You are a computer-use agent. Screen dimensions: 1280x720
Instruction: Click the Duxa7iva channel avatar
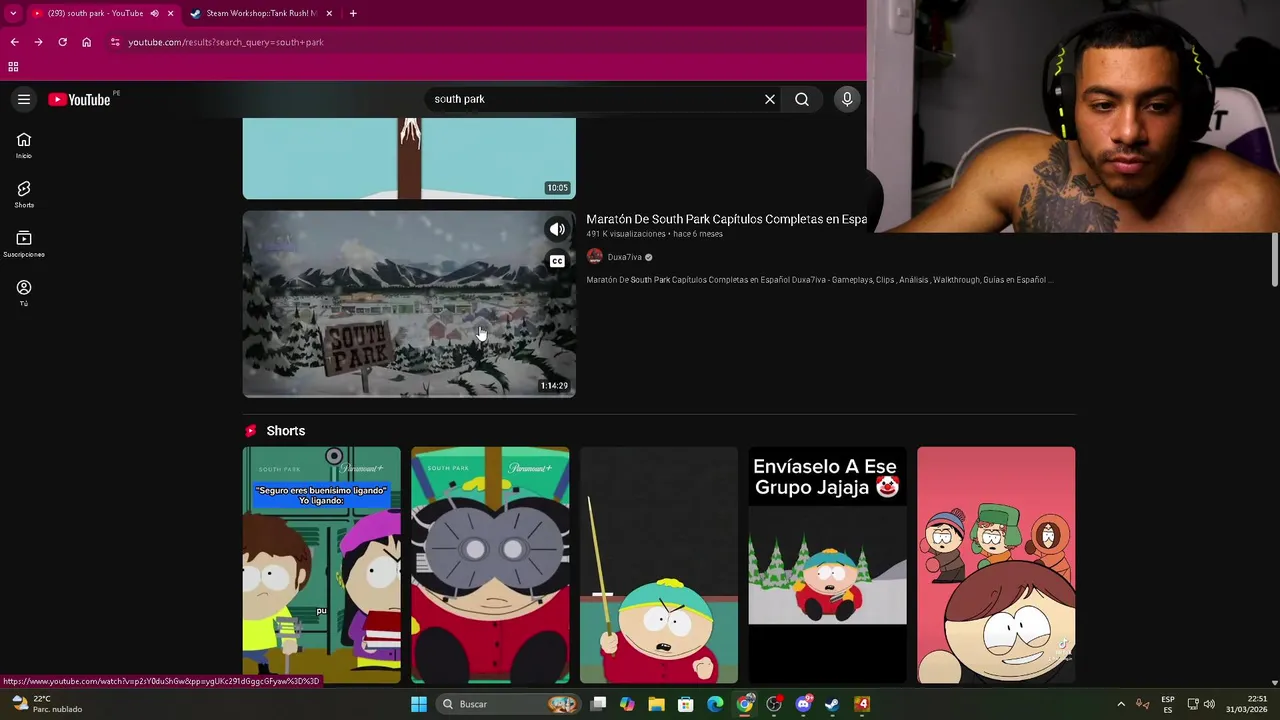click(x=595, y=257)
